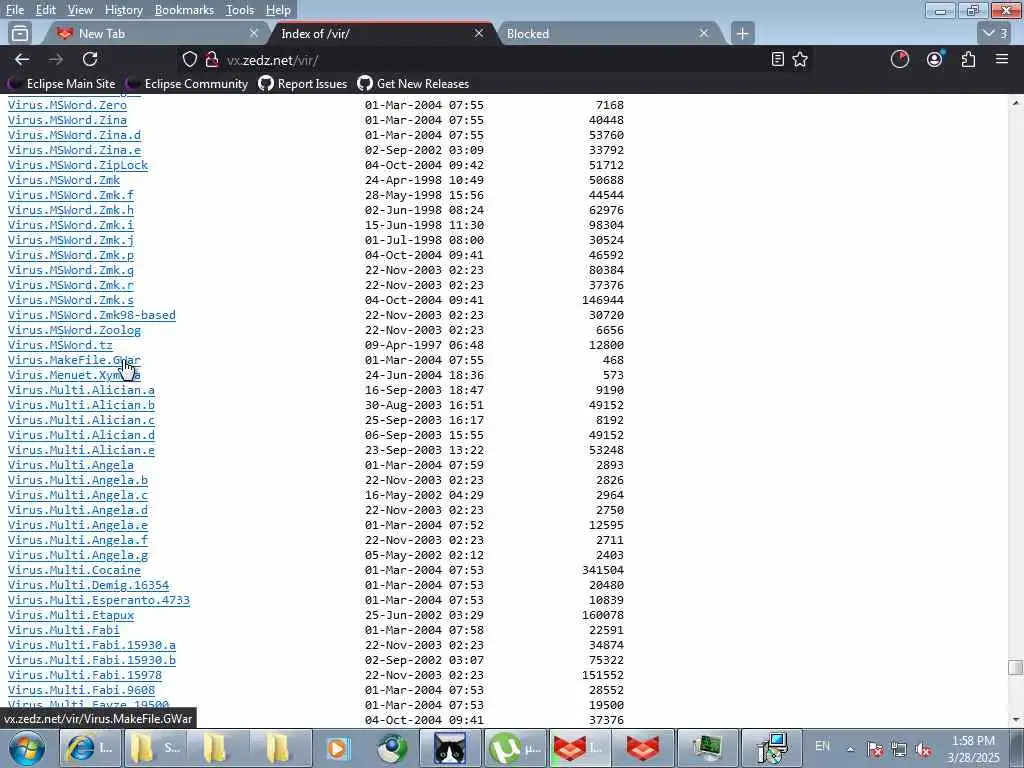Bookmark this page with the star
This screenshot has width=1024, height=768.
tap(800, 59)
